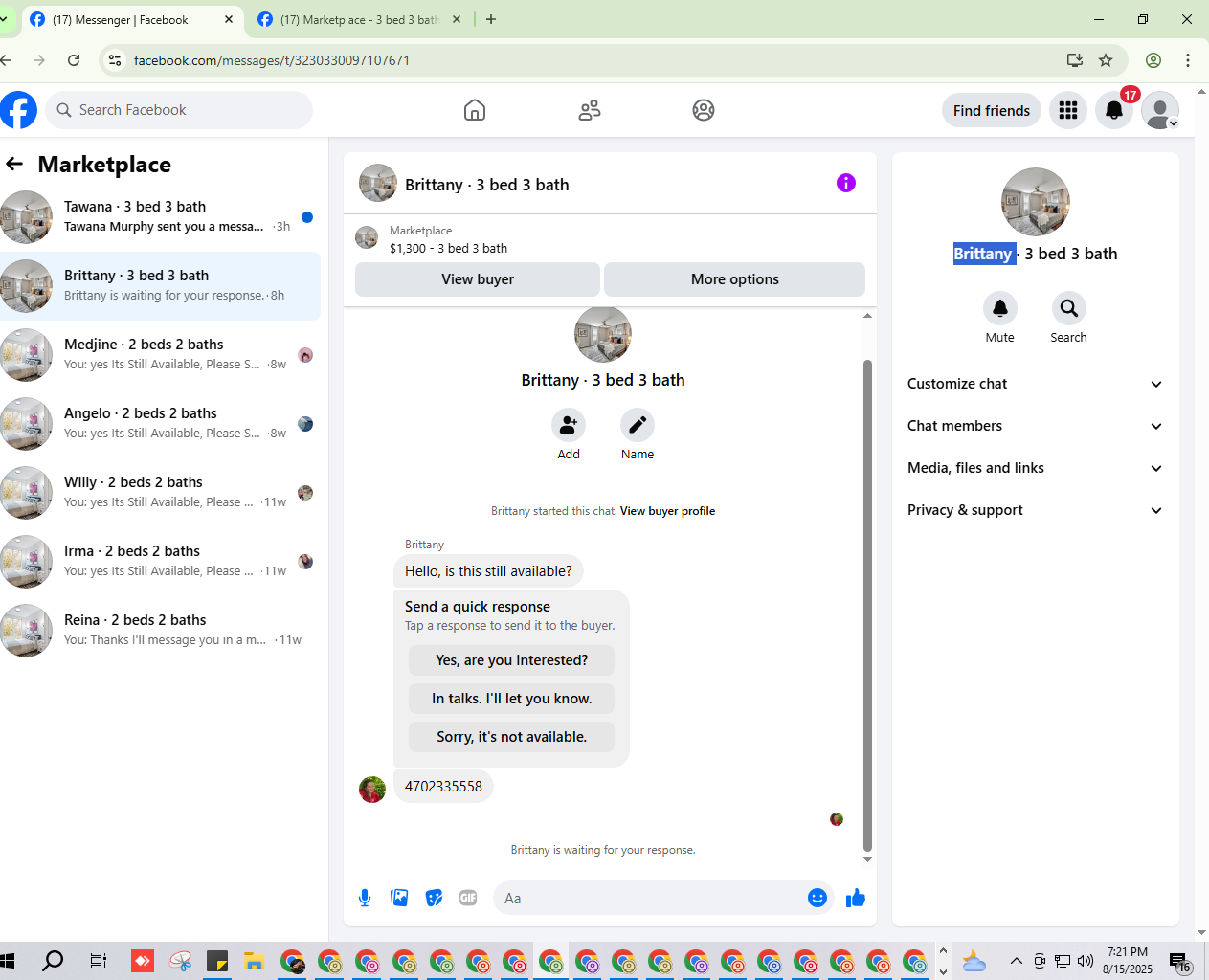
Task: Open Reina 2 beds 2 baths conversation
Action: click(160, 631)
